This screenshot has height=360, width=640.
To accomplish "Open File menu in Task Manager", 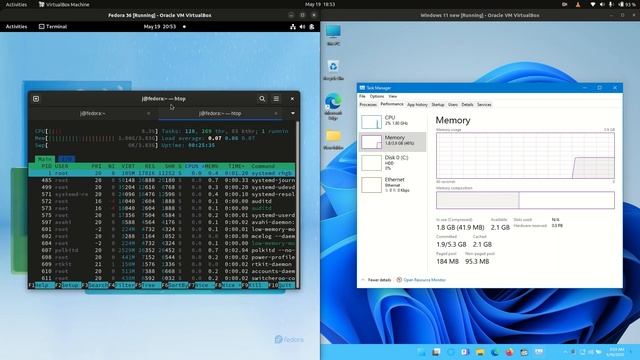I will pos(362,96).
